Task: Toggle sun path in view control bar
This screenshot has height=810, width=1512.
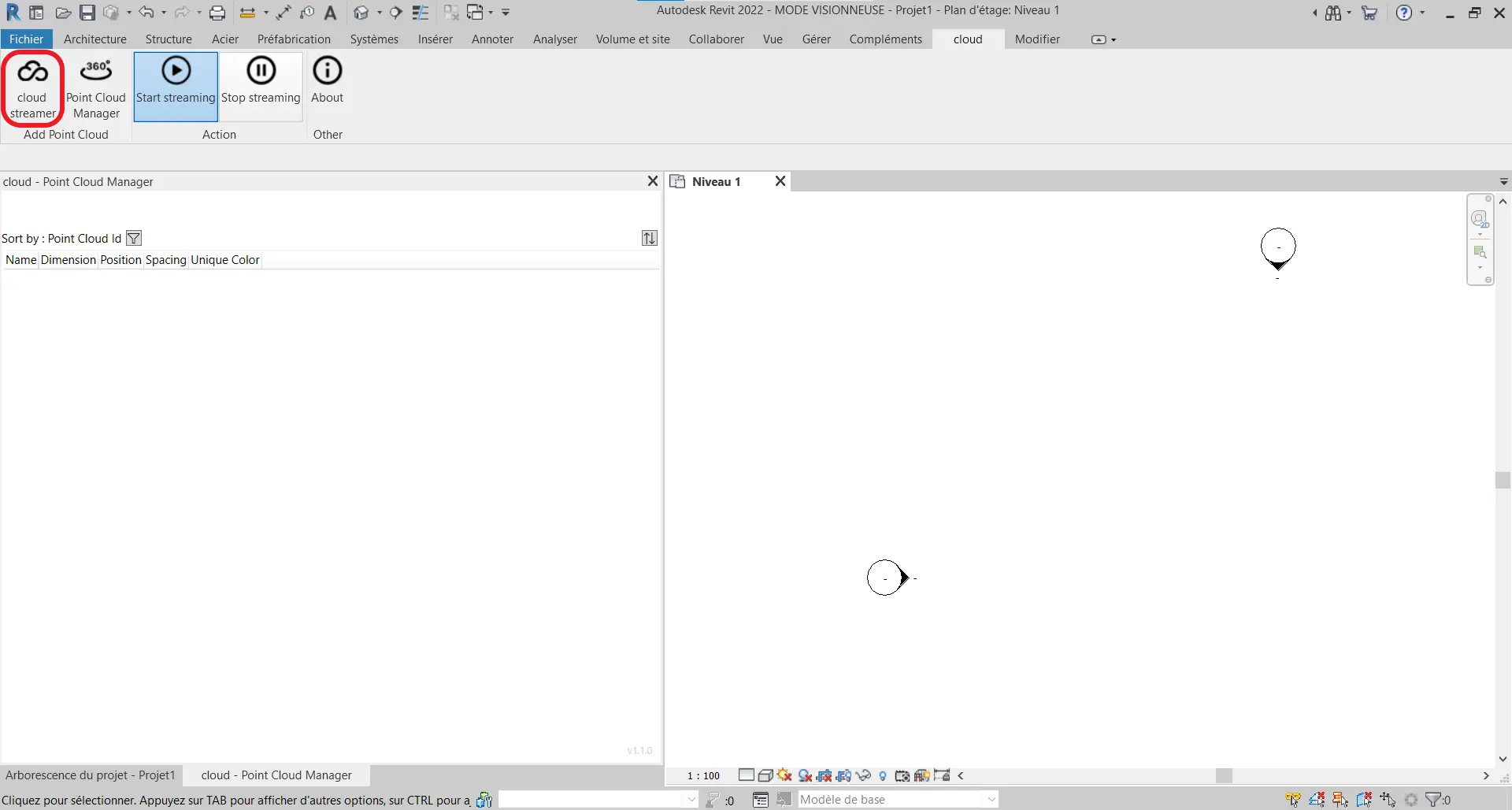Action: point(784,776)
